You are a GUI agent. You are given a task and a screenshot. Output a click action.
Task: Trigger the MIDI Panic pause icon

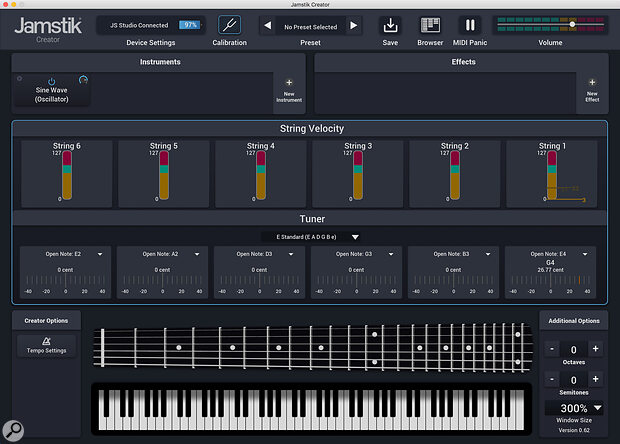point(470,25)
